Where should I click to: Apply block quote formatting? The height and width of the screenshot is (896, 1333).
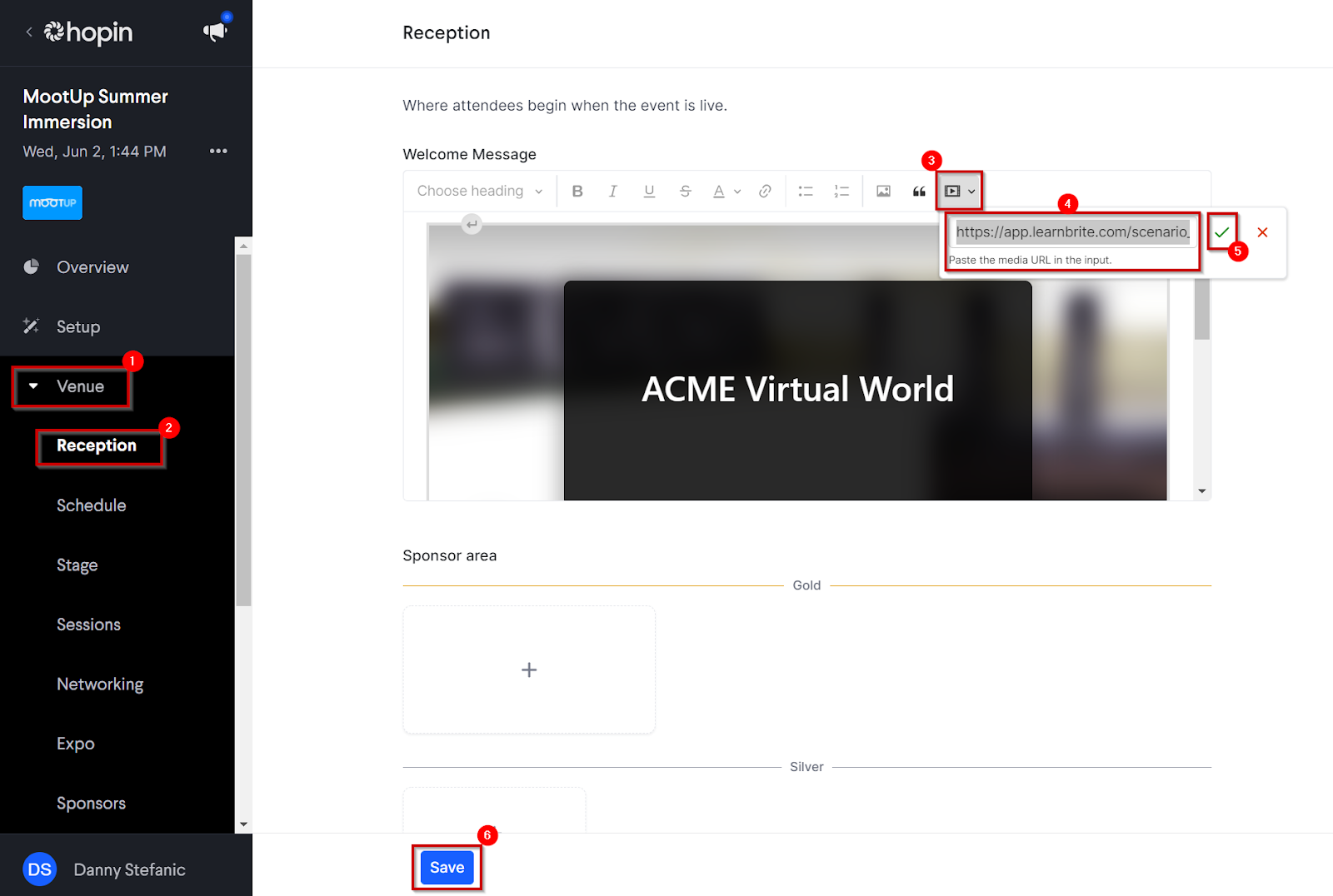(919, 191)
